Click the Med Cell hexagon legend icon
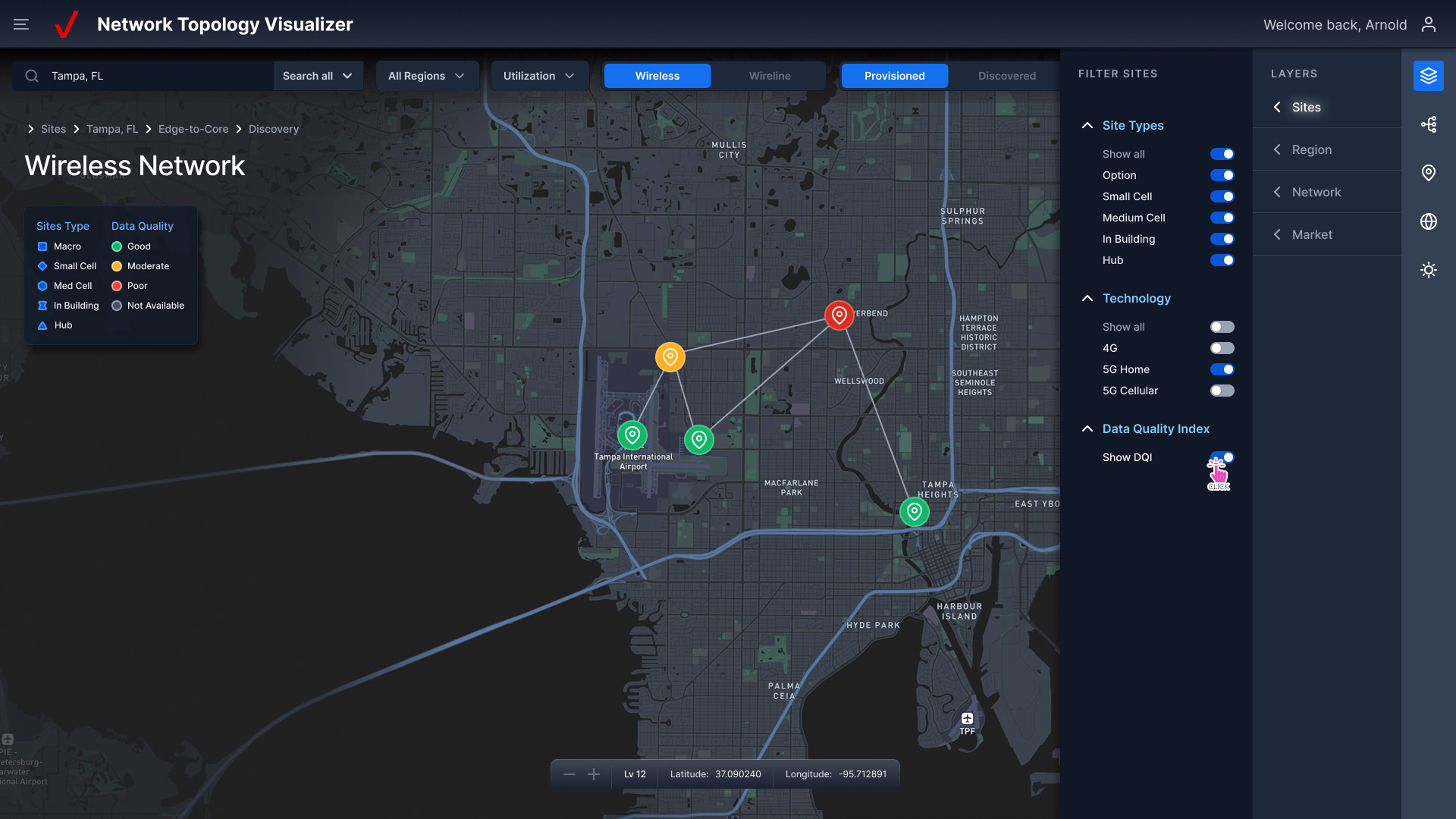 point(42,286)
